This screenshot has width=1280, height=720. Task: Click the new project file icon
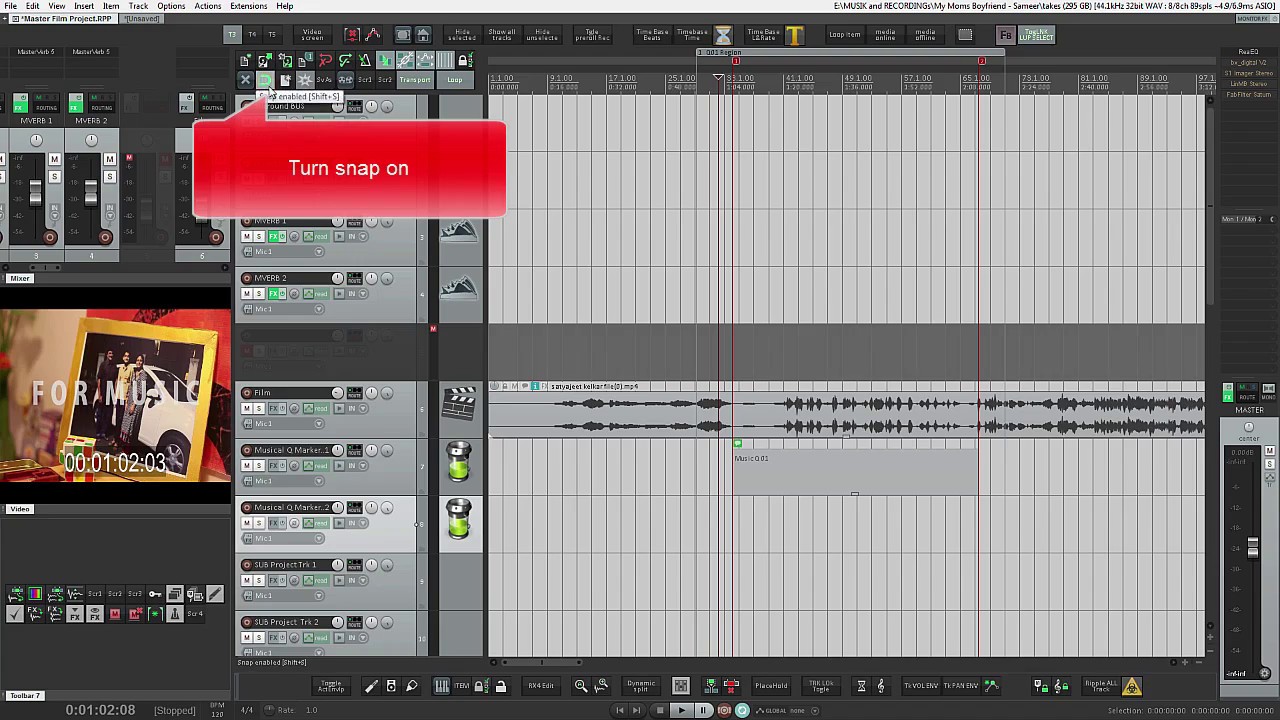pos(245,61)
